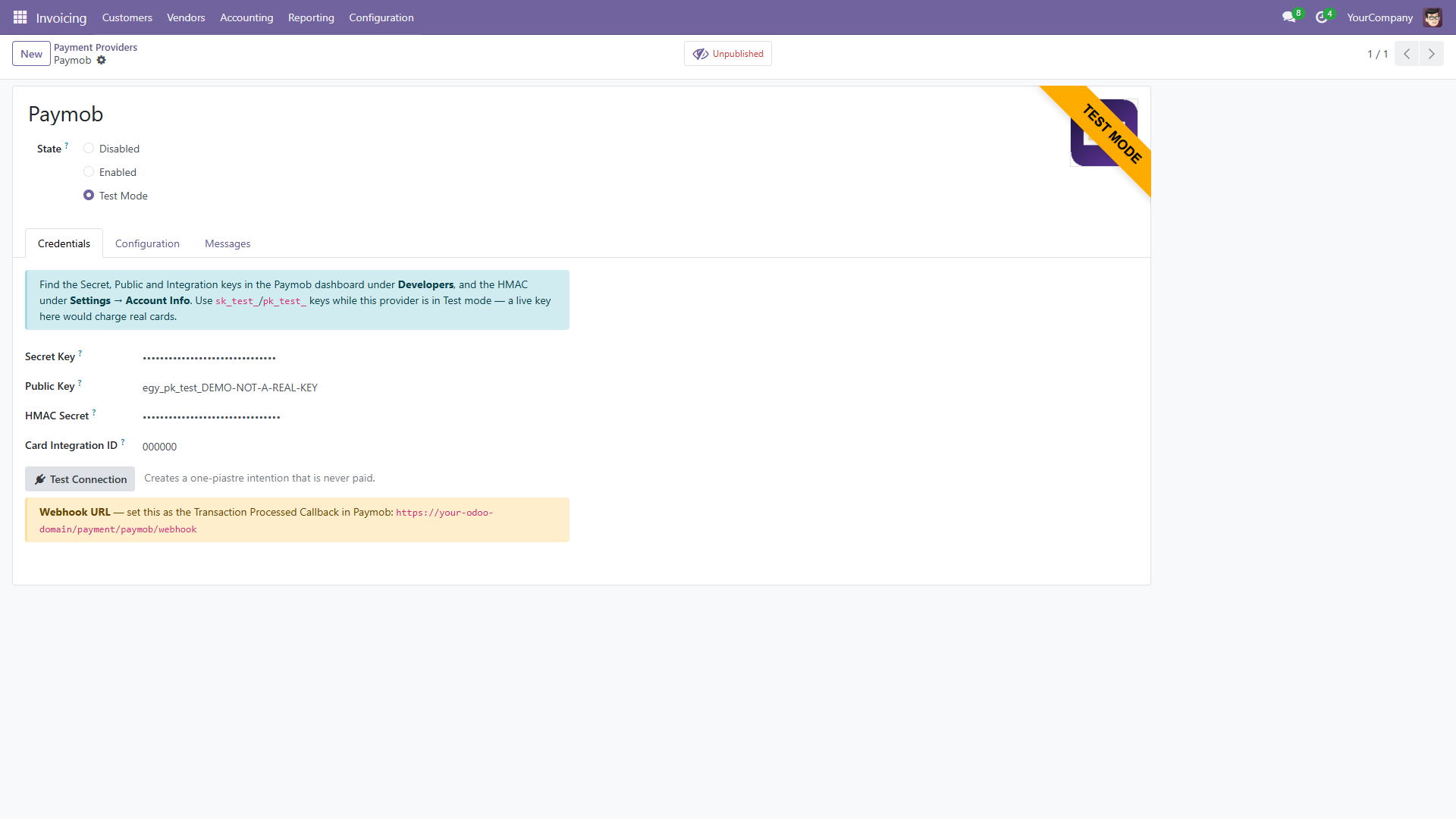Click the Test Connection button
The height and width of the screenshot is (819, 1456).
(80, 479)
